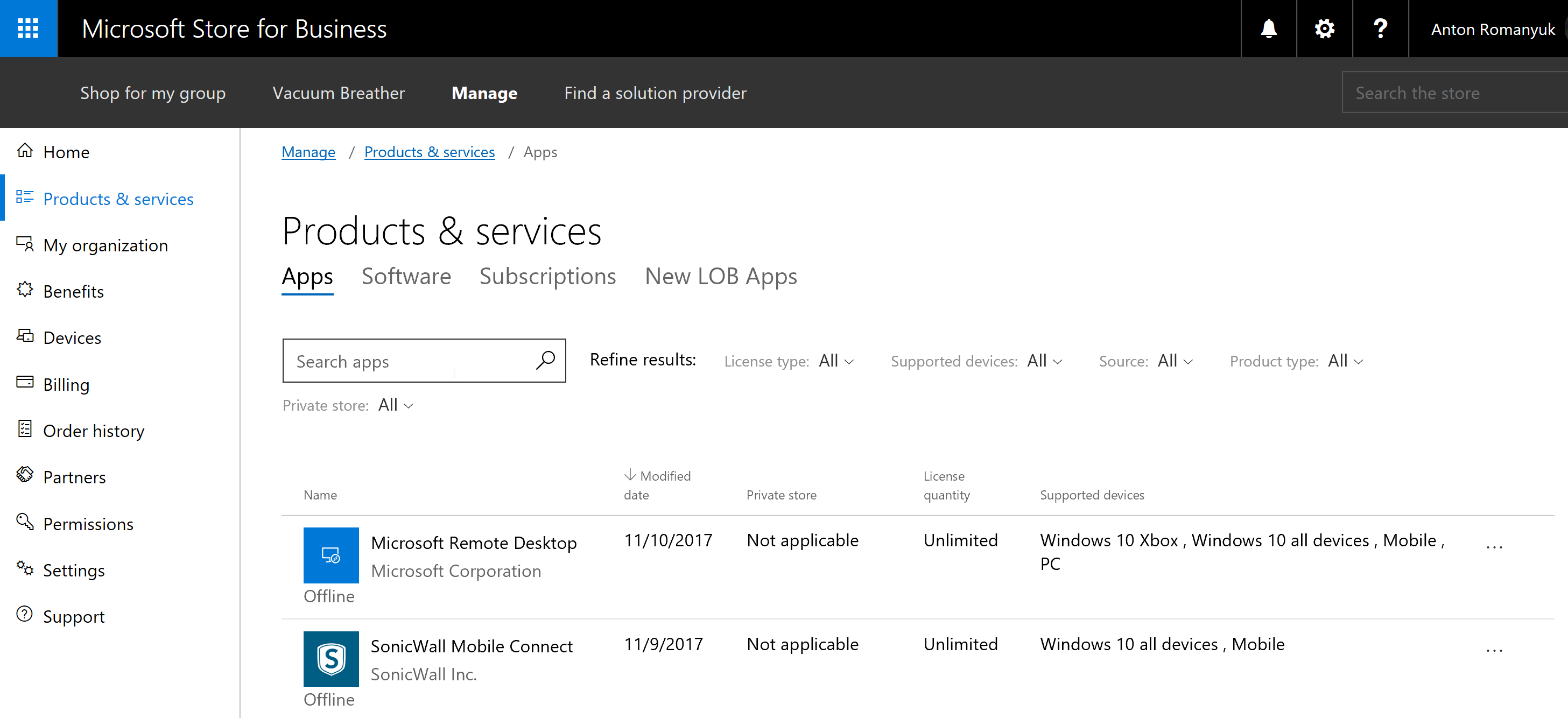Open Shop for my group menu
Screen dimensions: 1568x718
[x=153, y=93]
